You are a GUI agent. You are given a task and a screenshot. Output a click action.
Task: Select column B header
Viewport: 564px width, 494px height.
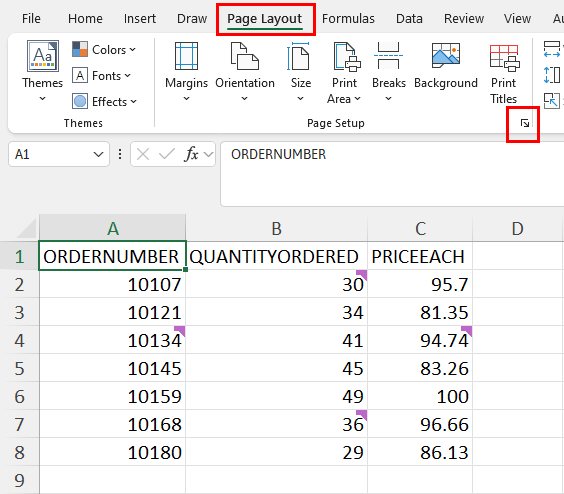coord(276,228)
